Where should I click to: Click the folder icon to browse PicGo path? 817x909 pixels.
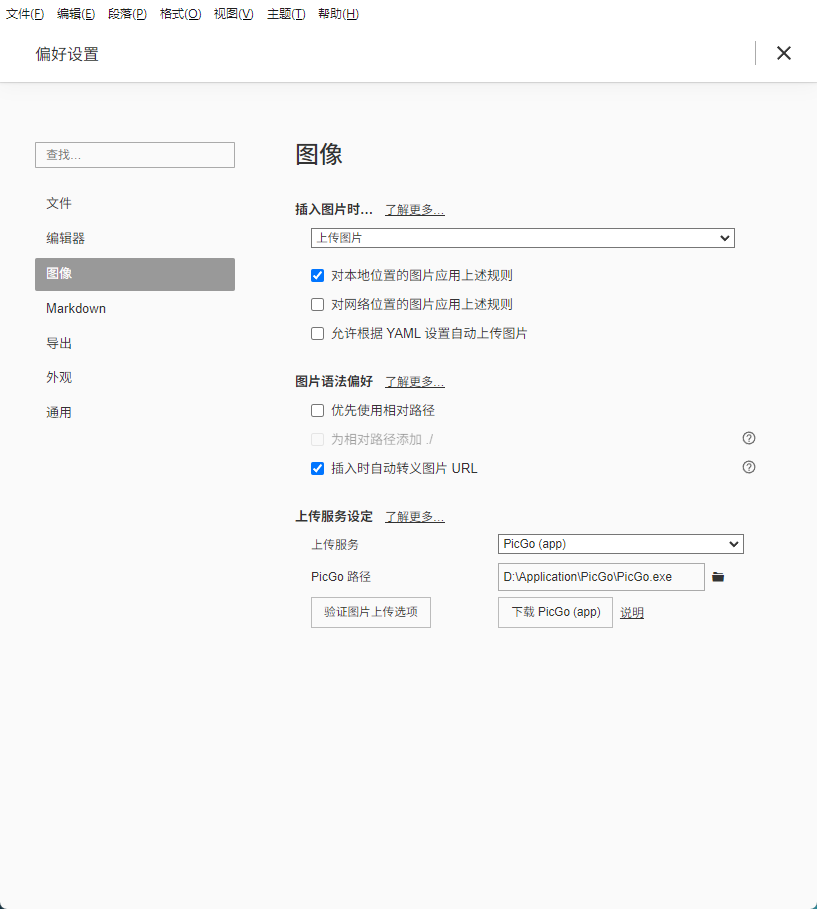pos(718,576)
